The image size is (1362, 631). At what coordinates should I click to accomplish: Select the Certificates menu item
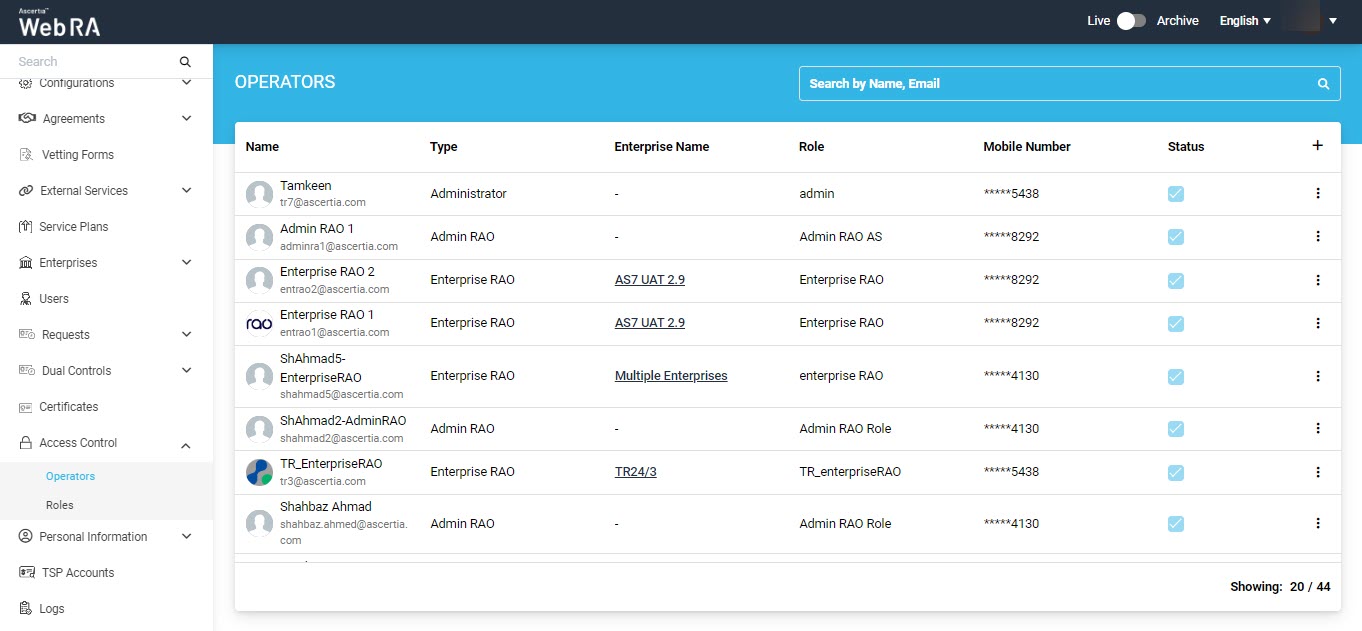pos(68,407)
